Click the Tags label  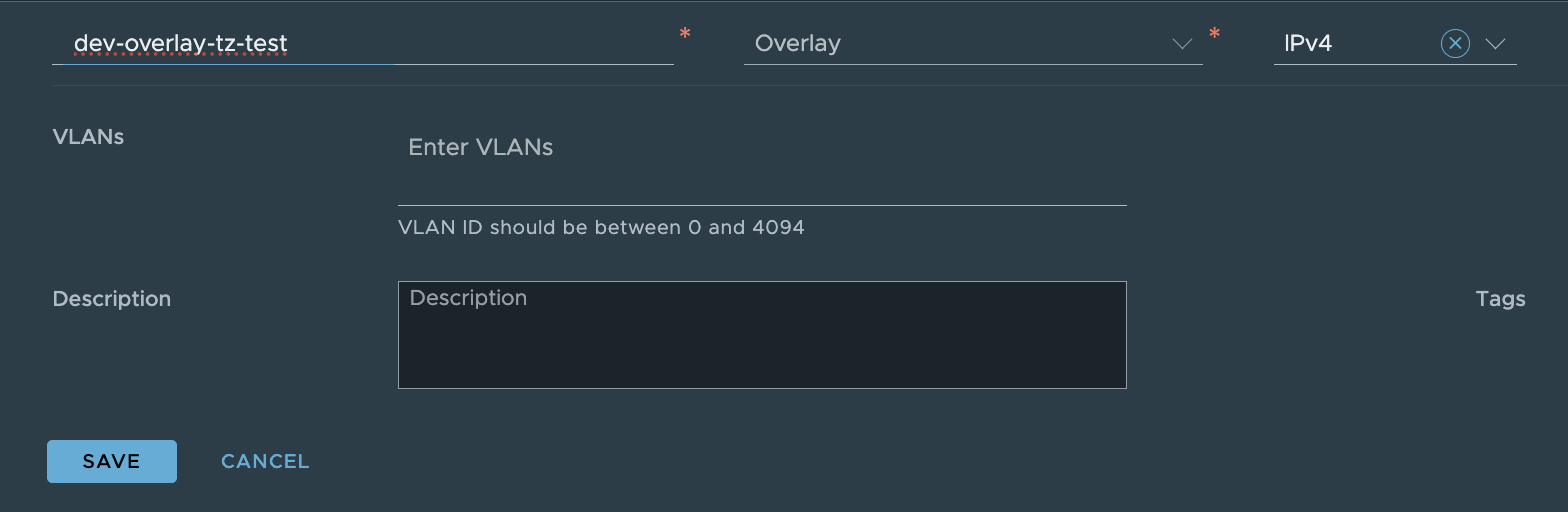1500,299
